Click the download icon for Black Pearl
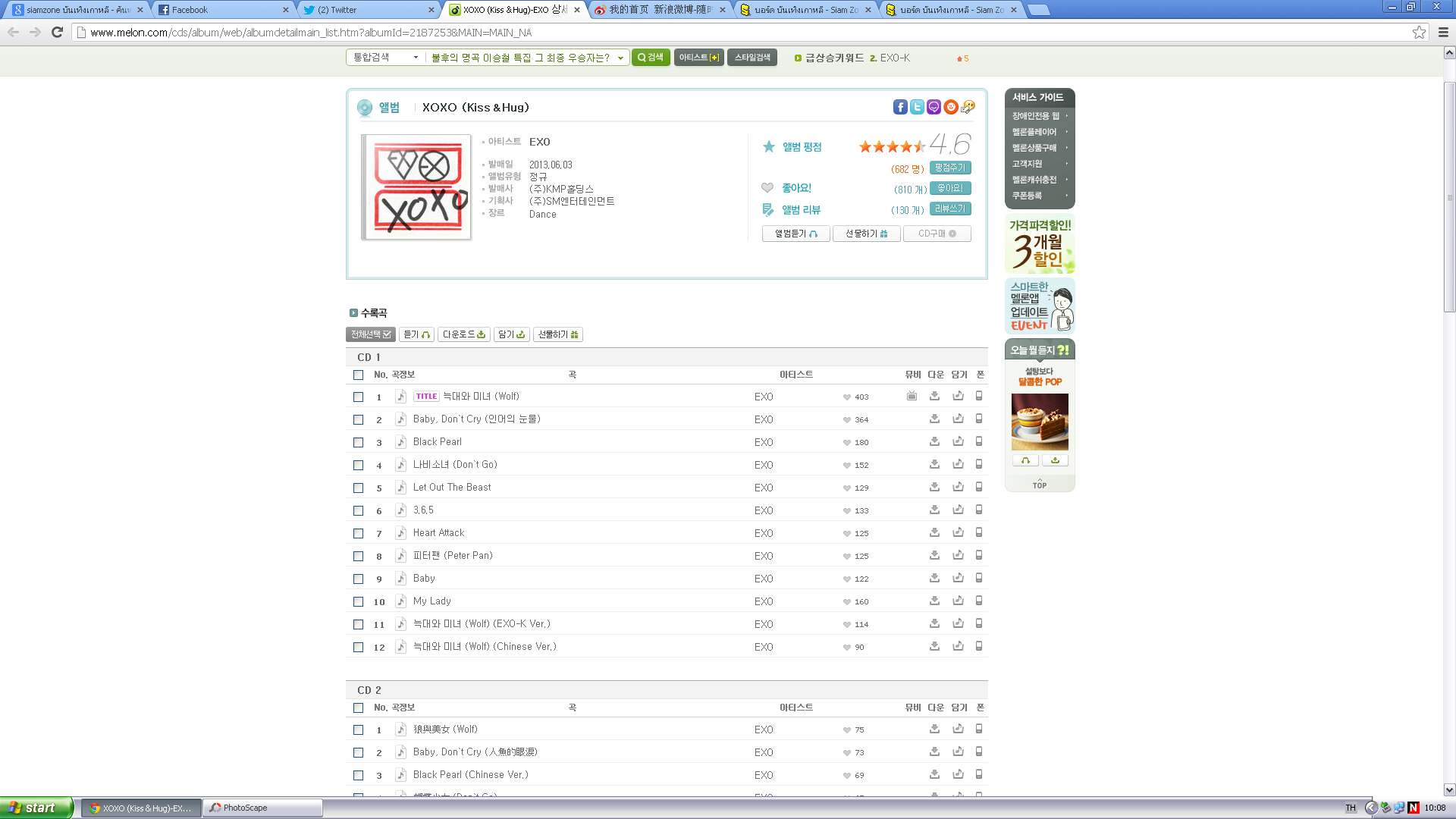The width and height of the screenshot is (1456, 819). 934,441
